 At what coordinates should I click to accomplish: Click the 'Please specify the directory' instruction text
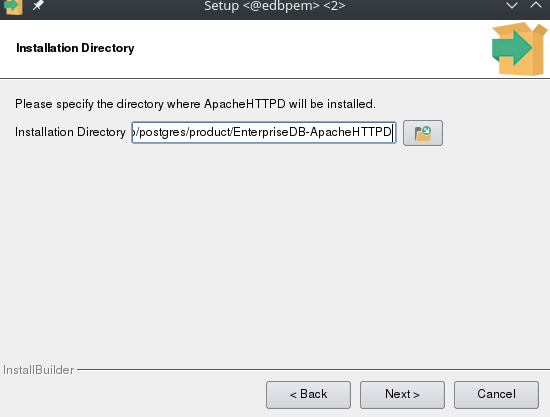pos(195,104)
